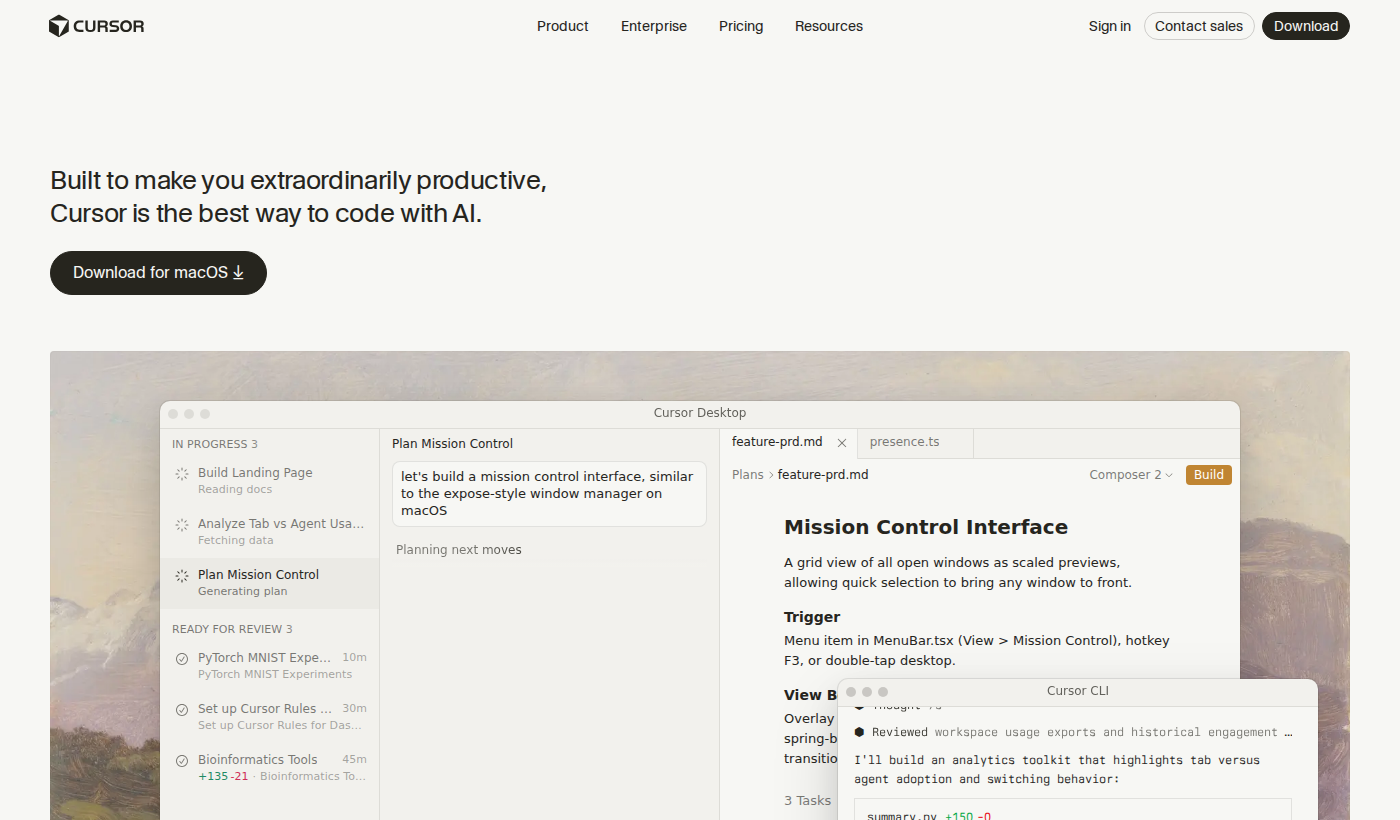Click the mission control prompt input box
The width and height of the screenshot is (1400, 820).
(549, 494)
